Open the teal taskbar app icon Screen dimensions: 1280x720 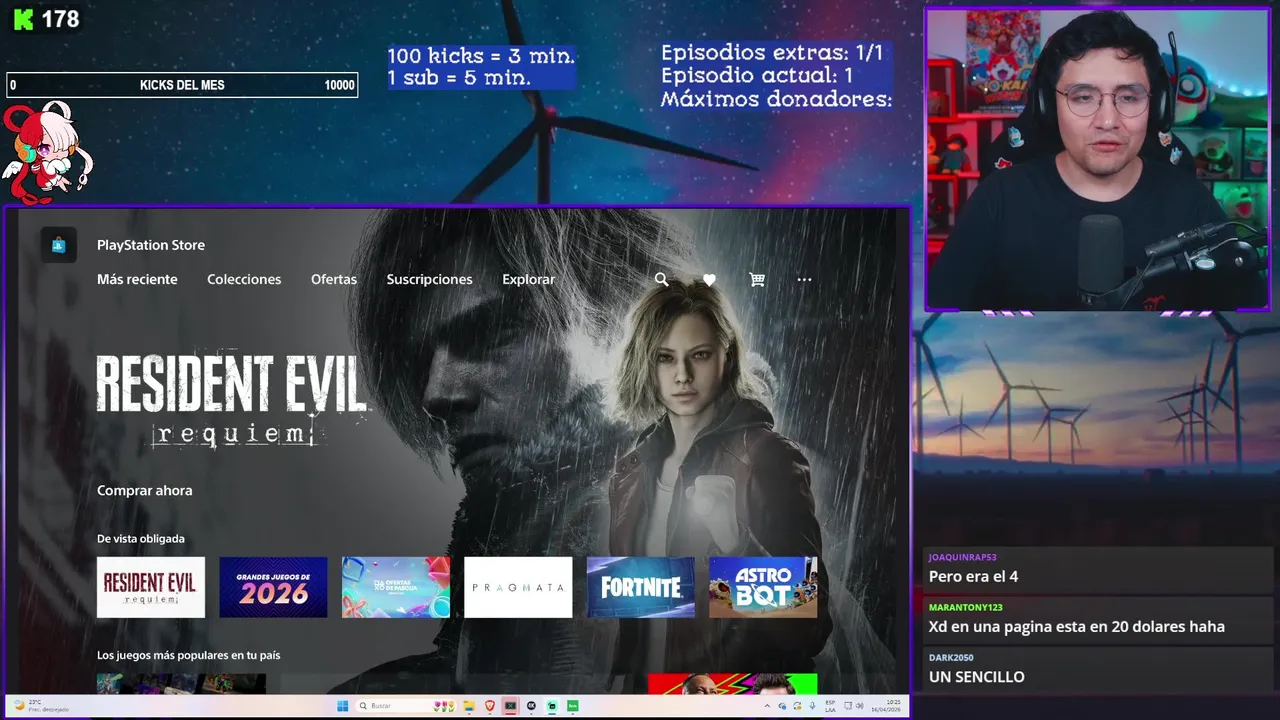pyautogui.click(x=551, y=706)
